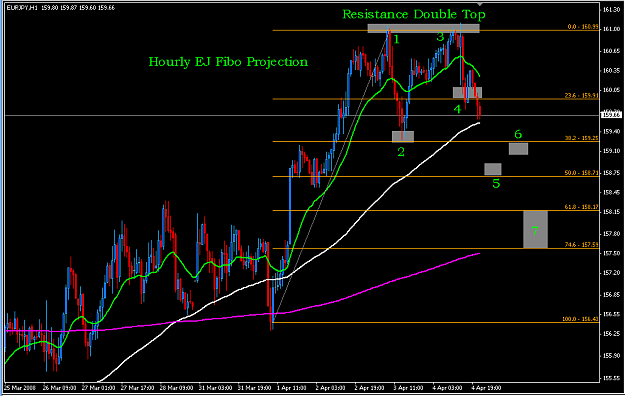The width and height of the screenshot is (625, 396).
Task: Click the 157.80 price scale value
Action: pyautogui.click(x=611, y=234)
